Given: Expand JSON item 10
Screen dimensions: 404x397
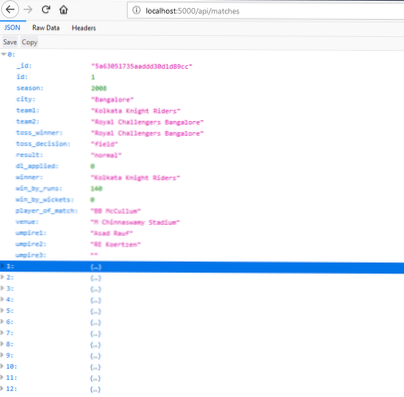Looking at the screenshot, I should 2,366.
